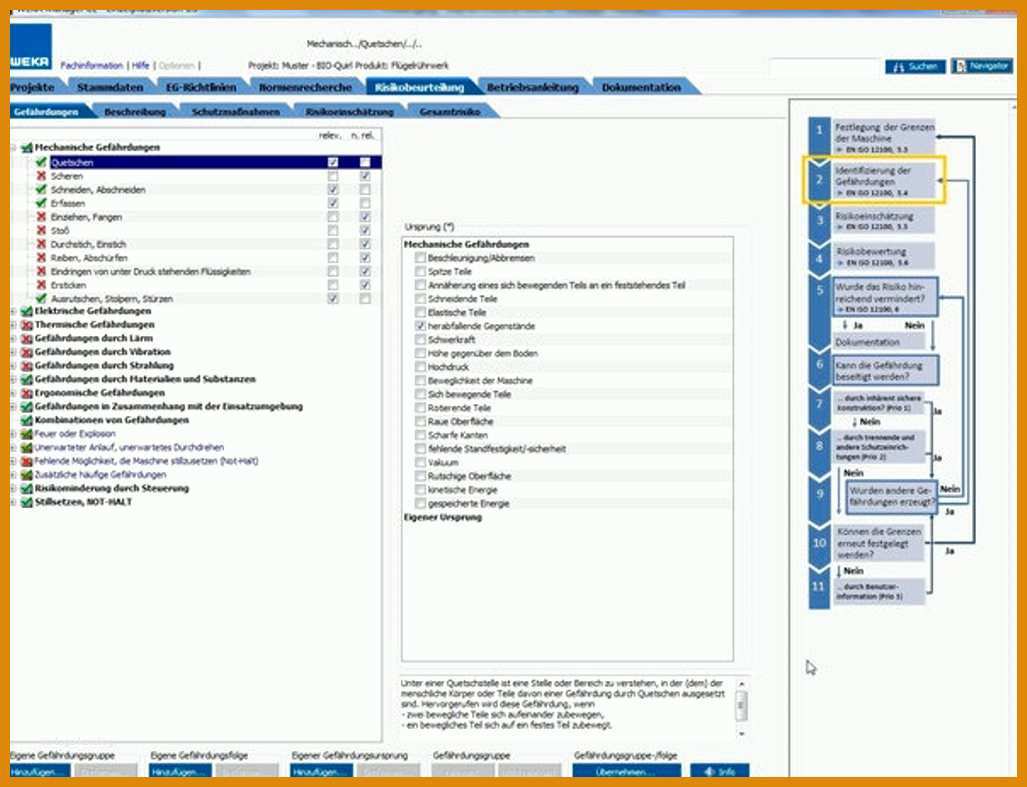This screenshot has height=787, width=1027.
Task: Click status icon beside Thermische Gefährdungen
Action: 27,325
